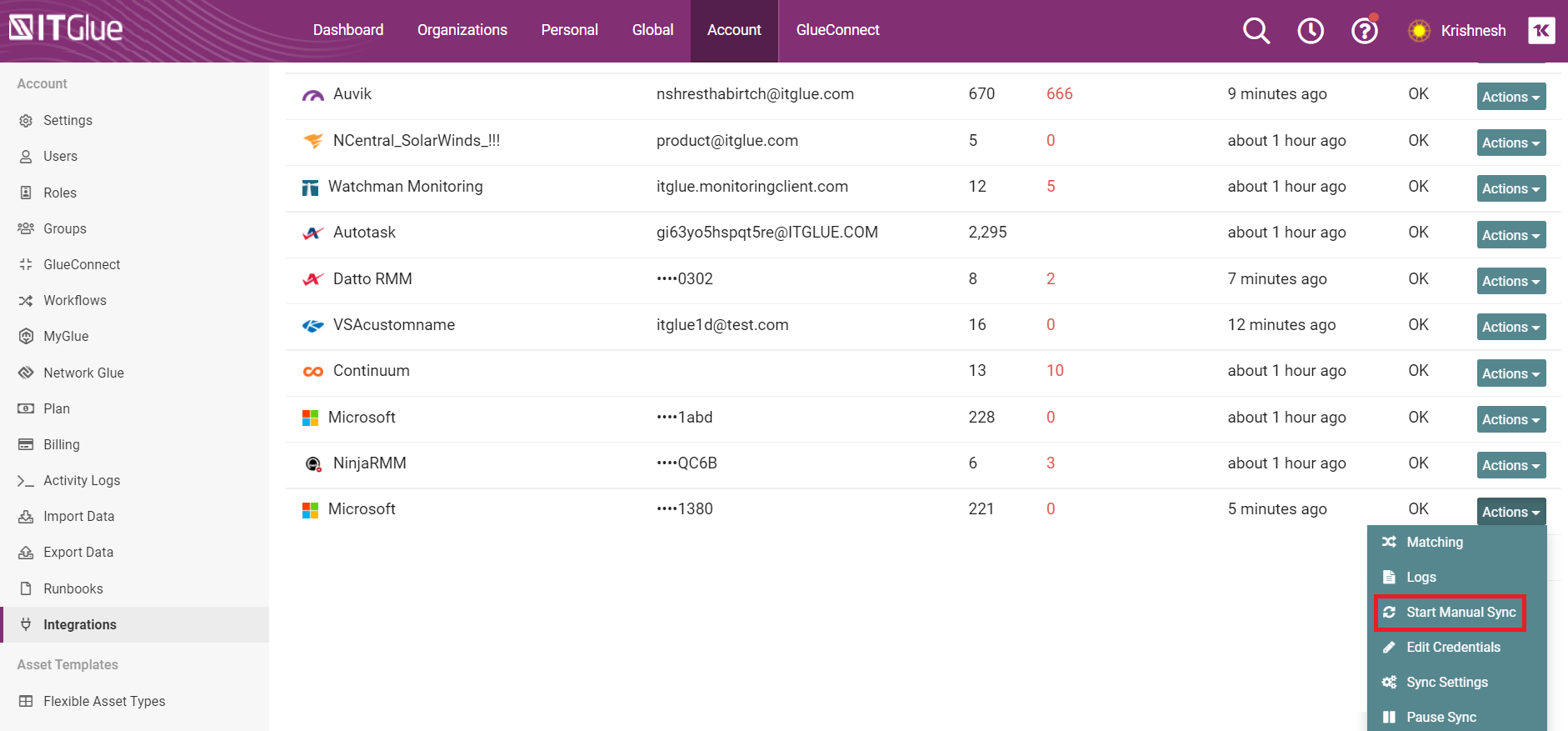This screenshot has width=1568, height=731.
Task: Open MyGlue in the sidebar
Action: pos(66,336)
